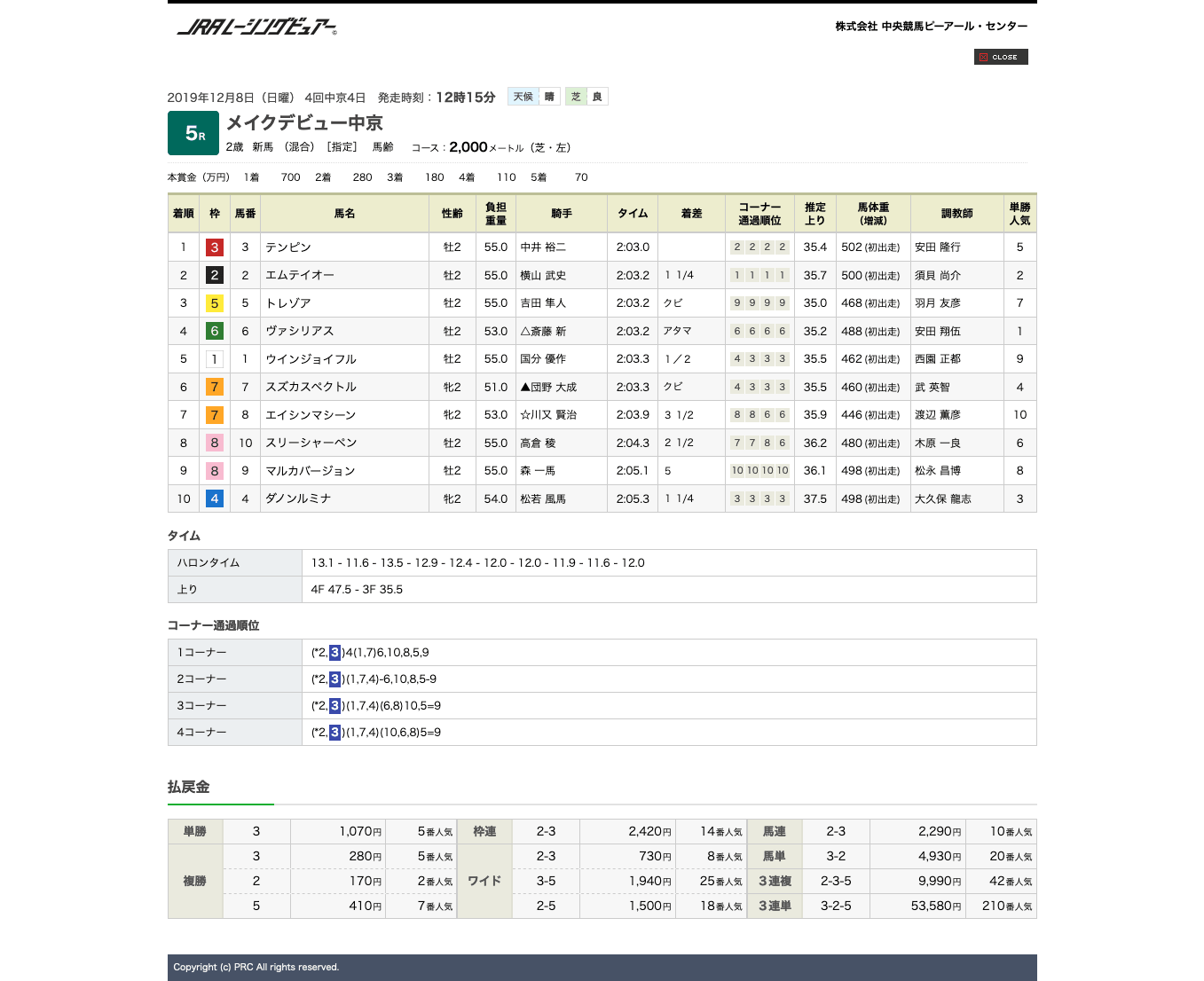The height and width of the screenshot is (981, 1204).
Task: Click the 天候 weather label badge
Action: 523,97
